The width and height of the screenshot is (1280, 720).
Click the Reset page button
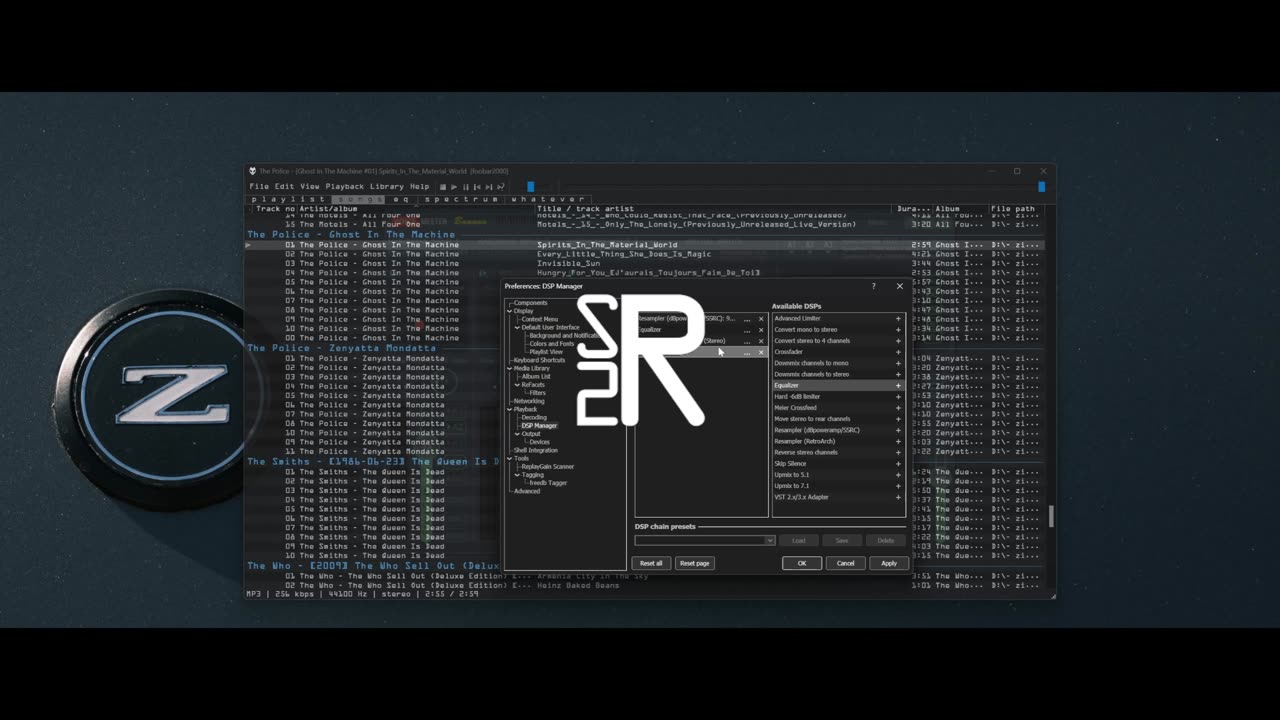[x=694, y=563]
